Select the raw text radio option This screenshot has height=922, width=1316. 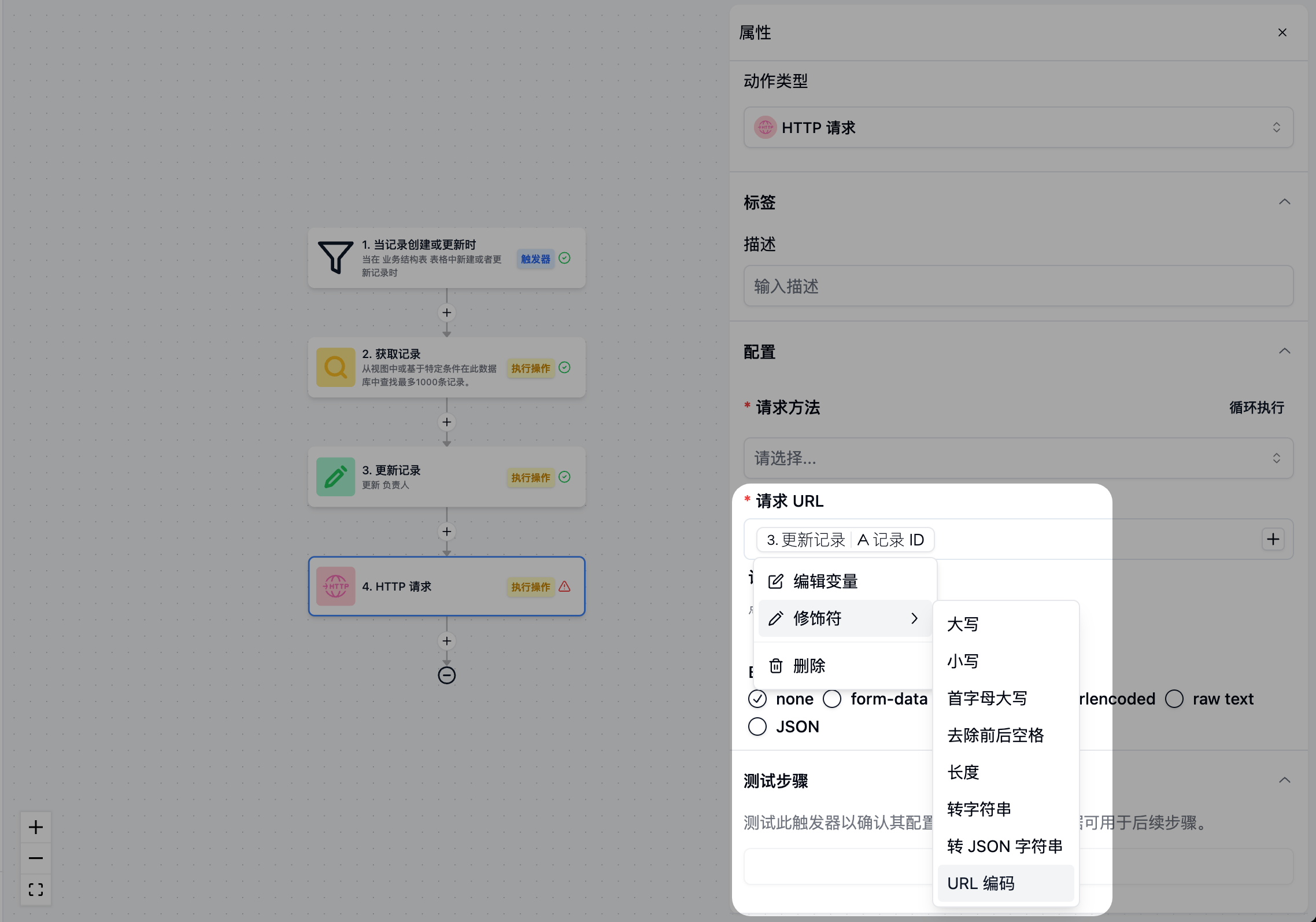pos(1174,699)
